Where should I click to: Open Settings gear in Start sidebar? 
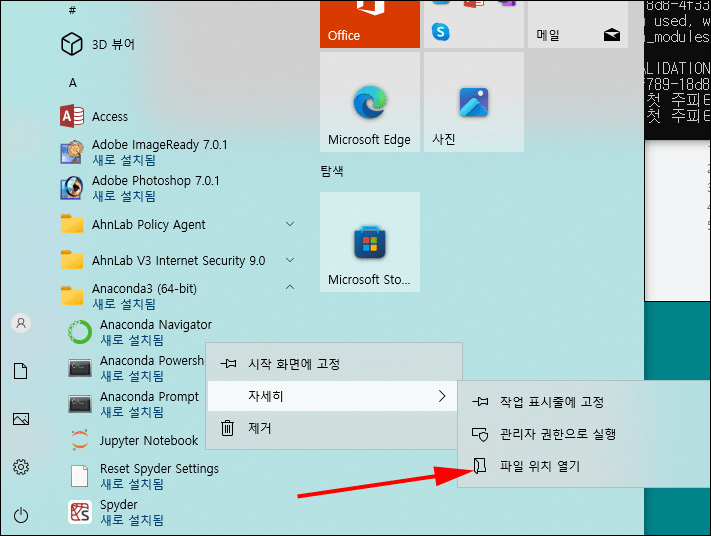(21, 467)
